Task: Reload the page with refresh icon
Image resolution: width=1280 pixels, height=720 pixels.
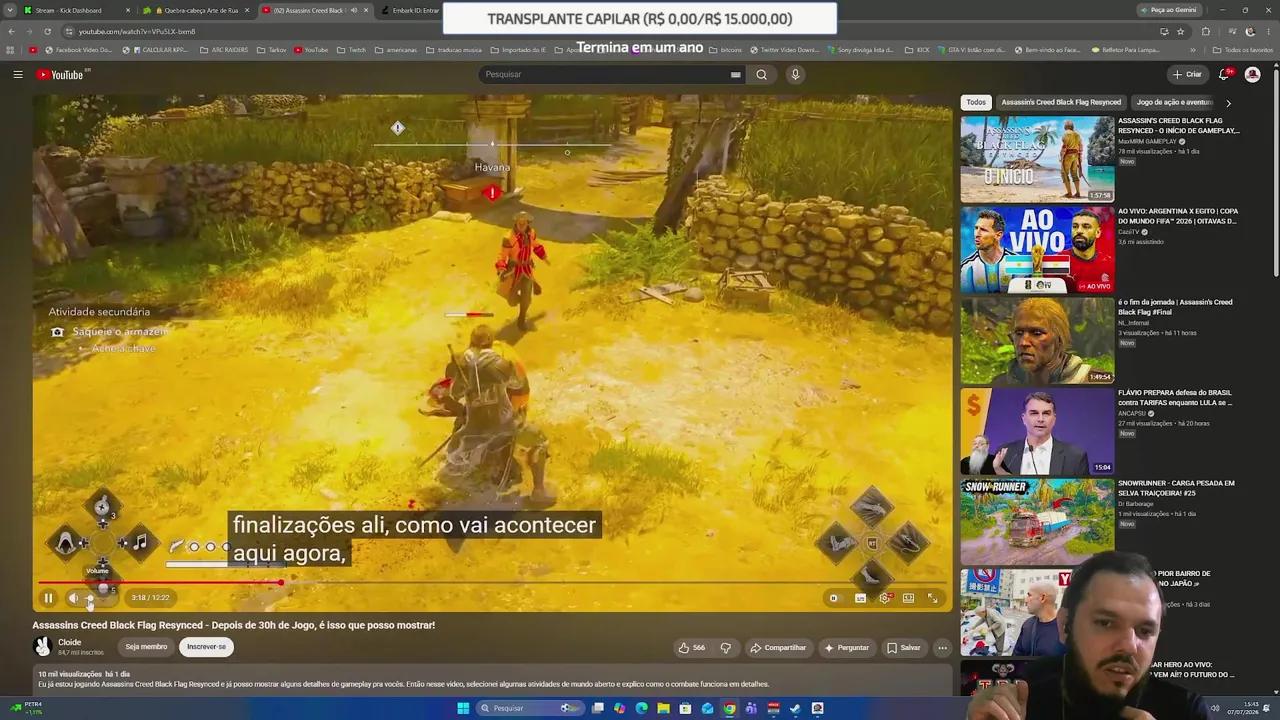Action: [49, 31]
